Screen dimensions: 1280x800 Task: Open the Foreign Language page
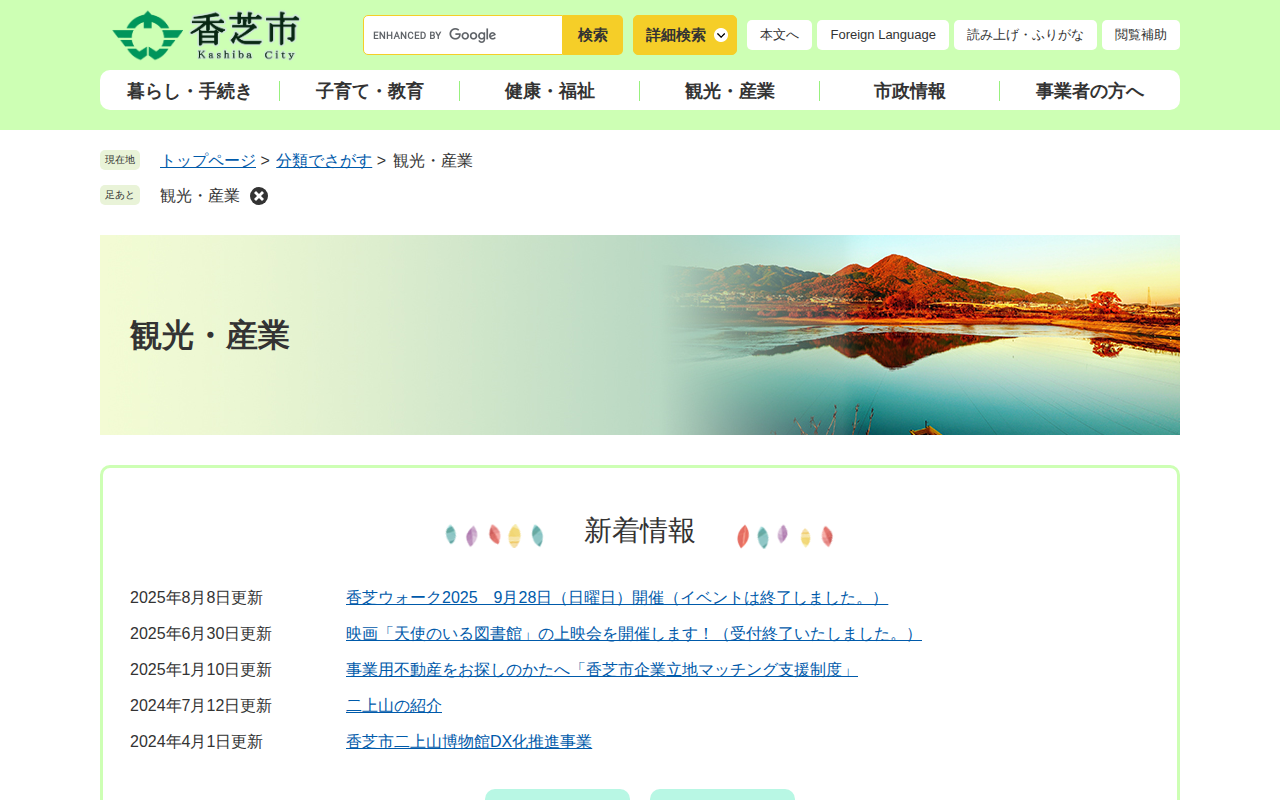883,35
